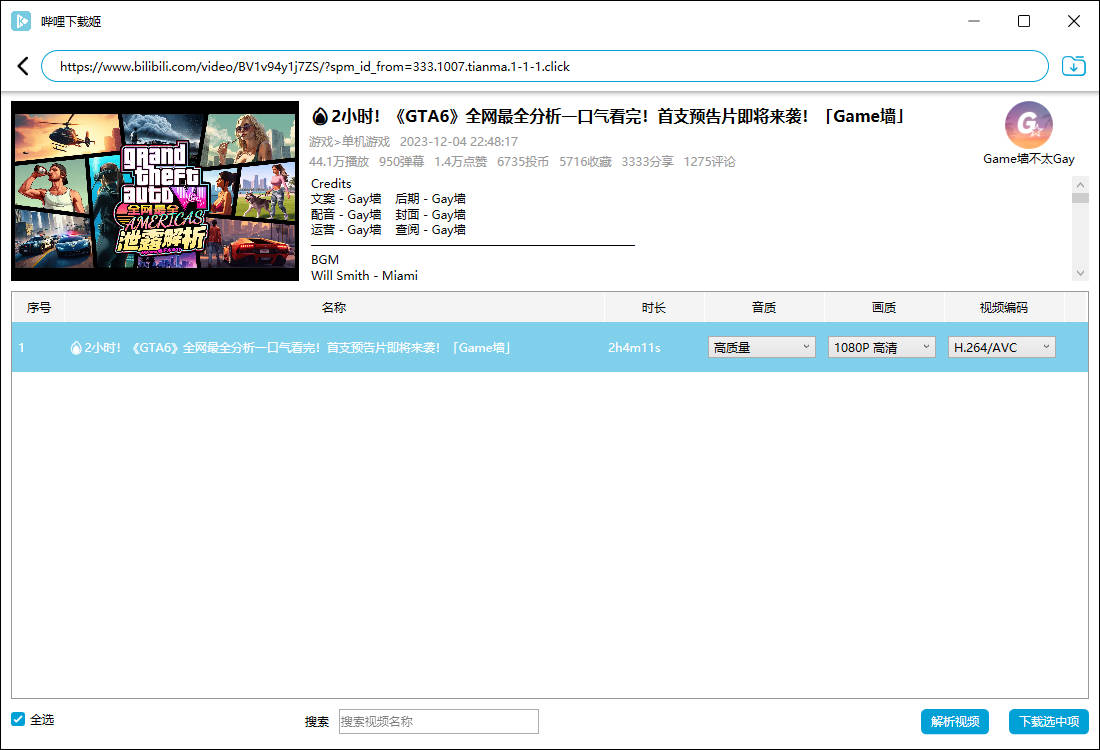
Task: Click the 搜索视频名称 search field
Action: click(438, 721)
